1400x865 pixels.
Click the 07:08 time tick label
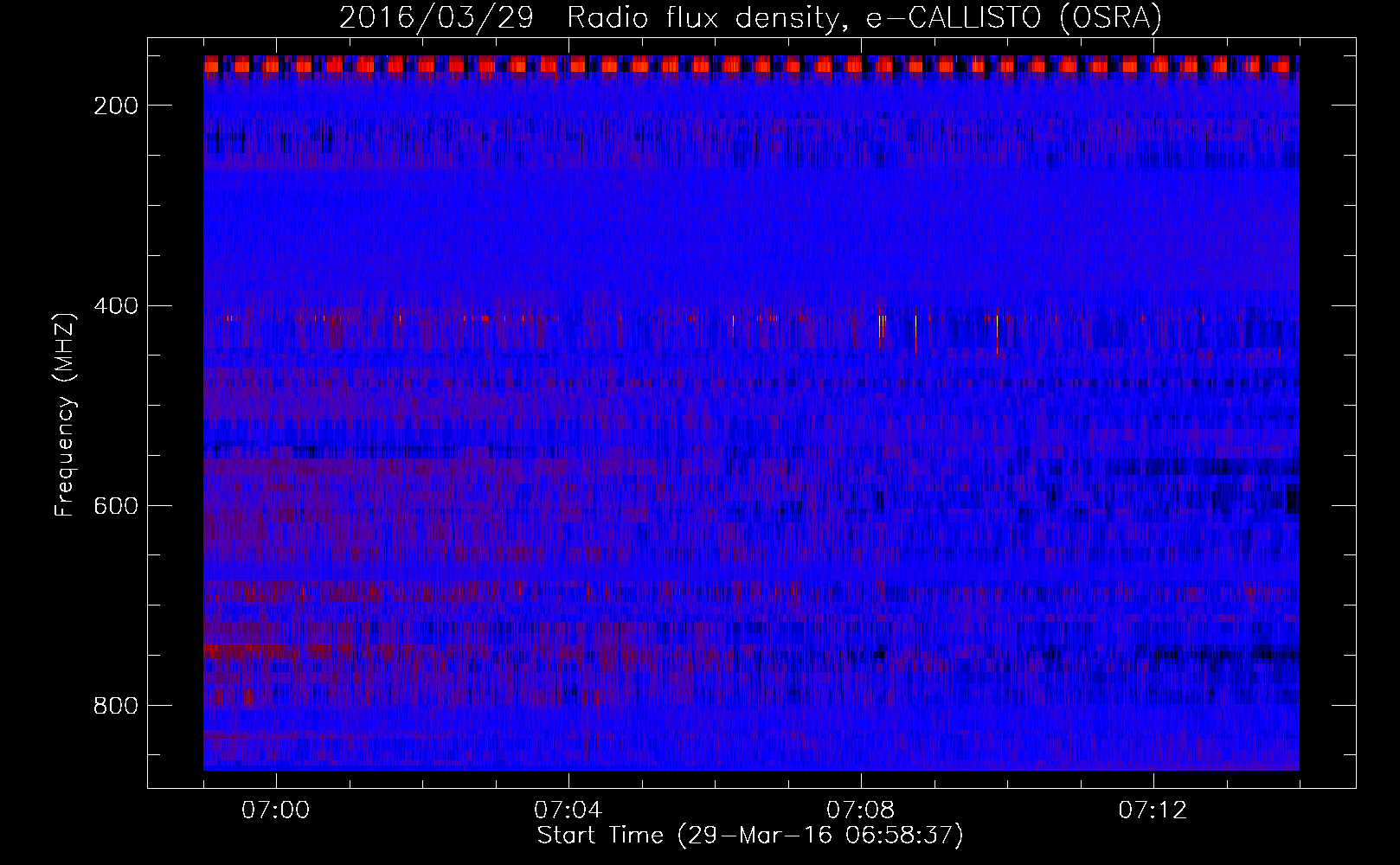860,811
